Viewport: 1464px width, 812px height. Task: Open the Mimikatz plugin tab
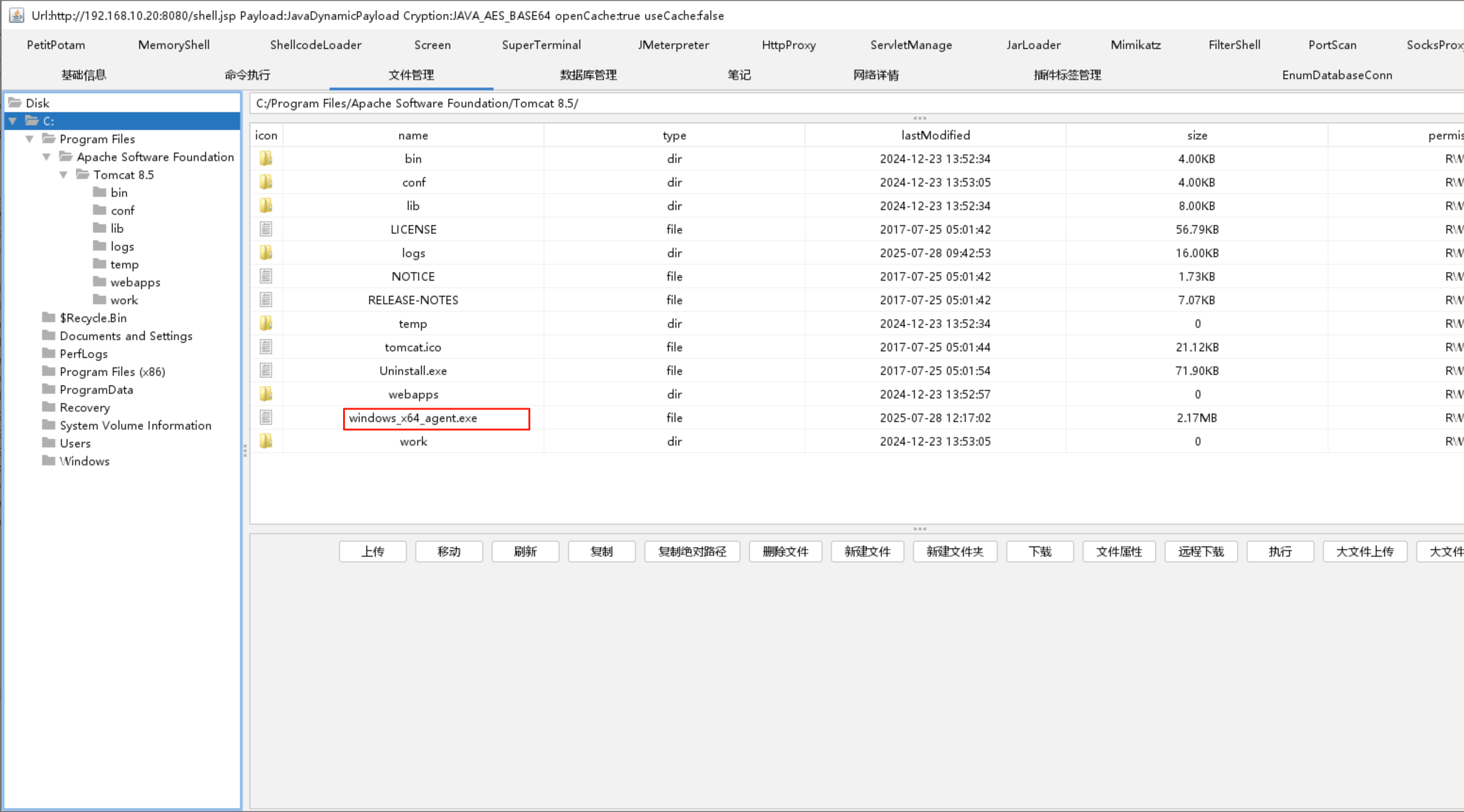[1135, 45]
